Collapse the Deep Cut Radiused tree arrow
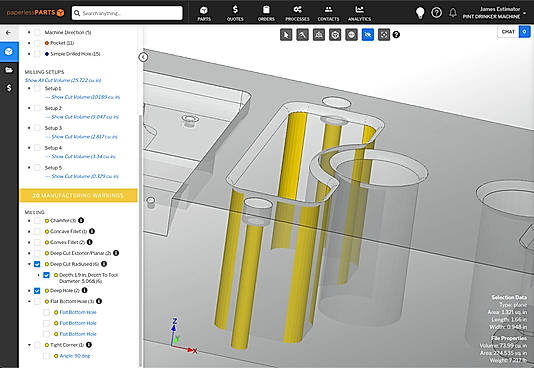The height and width of the screenshot is (368, 534). coord(29,264)
